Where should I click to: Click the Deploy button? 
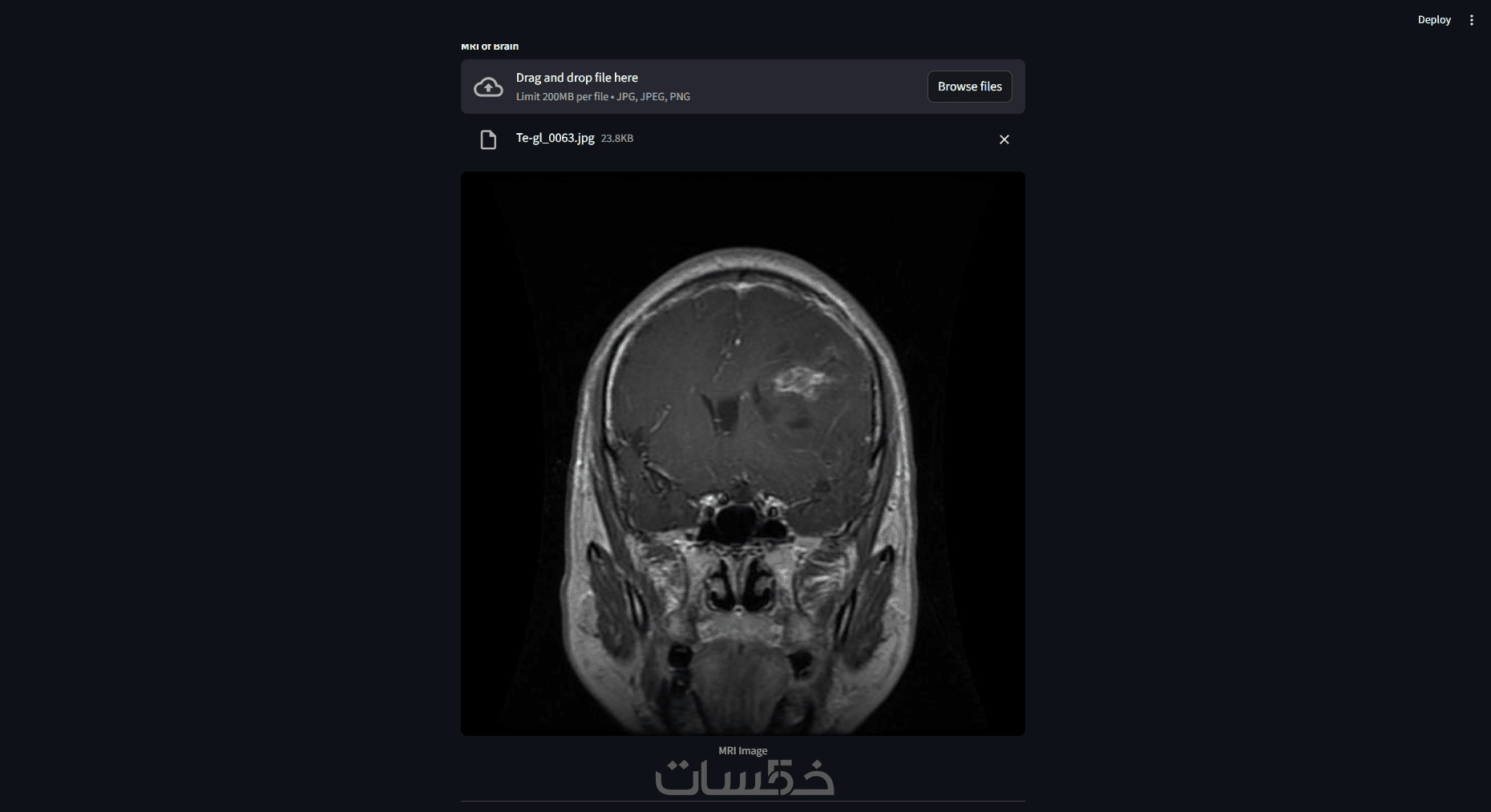[x=1434, y=20]
